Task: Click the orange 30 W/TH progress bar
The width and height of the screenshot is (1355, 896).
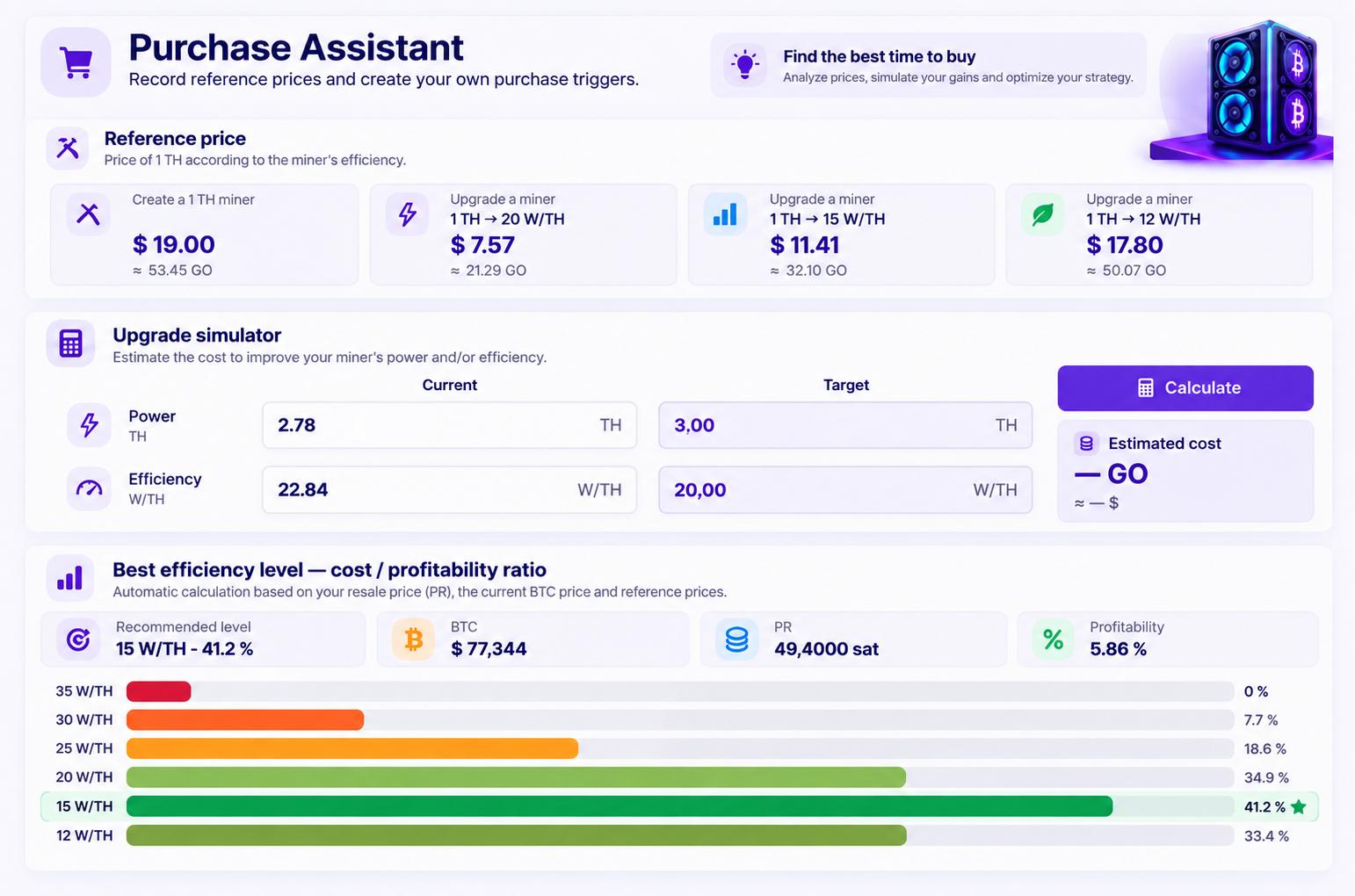Action: tap(245, 720)
